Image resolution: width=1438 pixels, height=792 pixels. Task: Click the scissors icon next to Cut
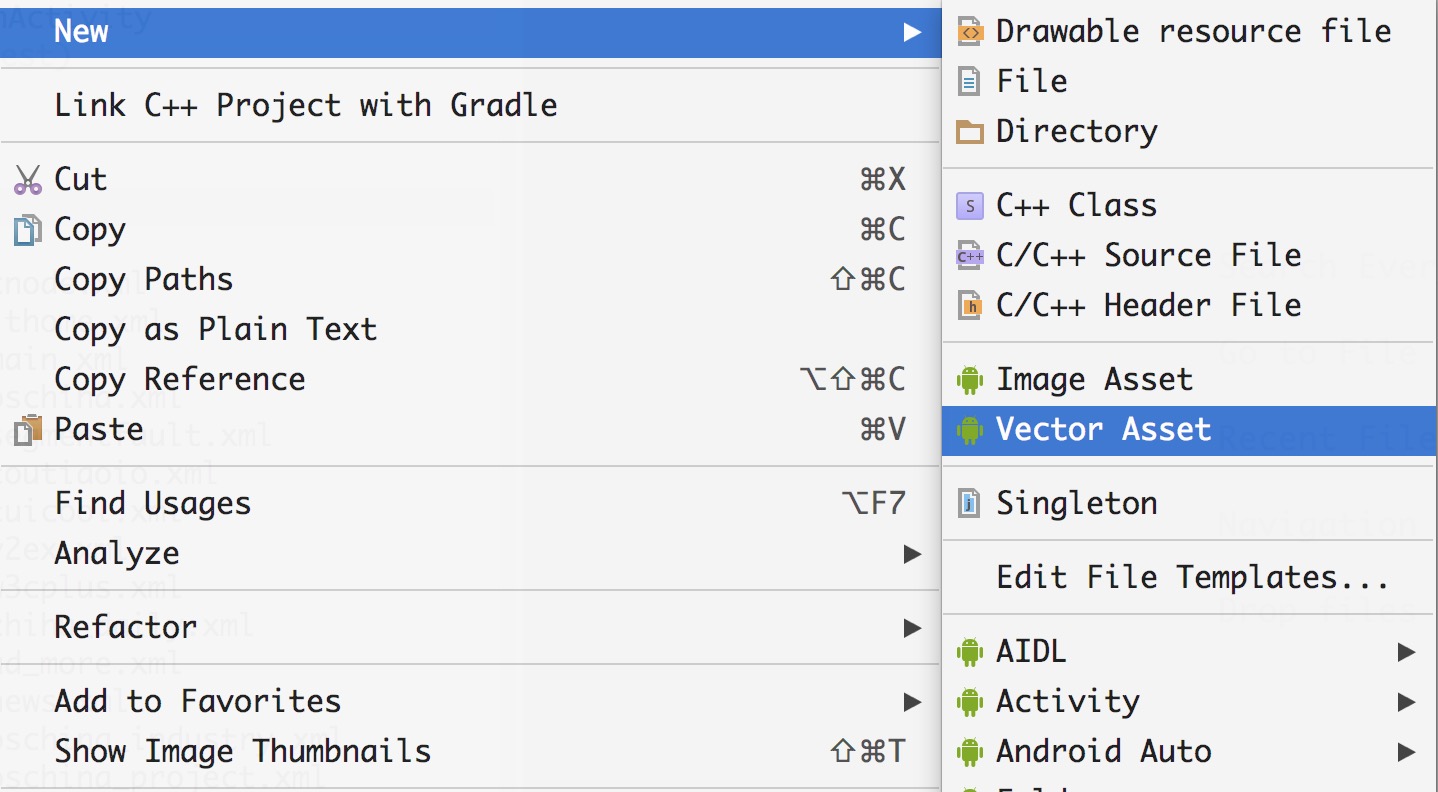point(28,180)
